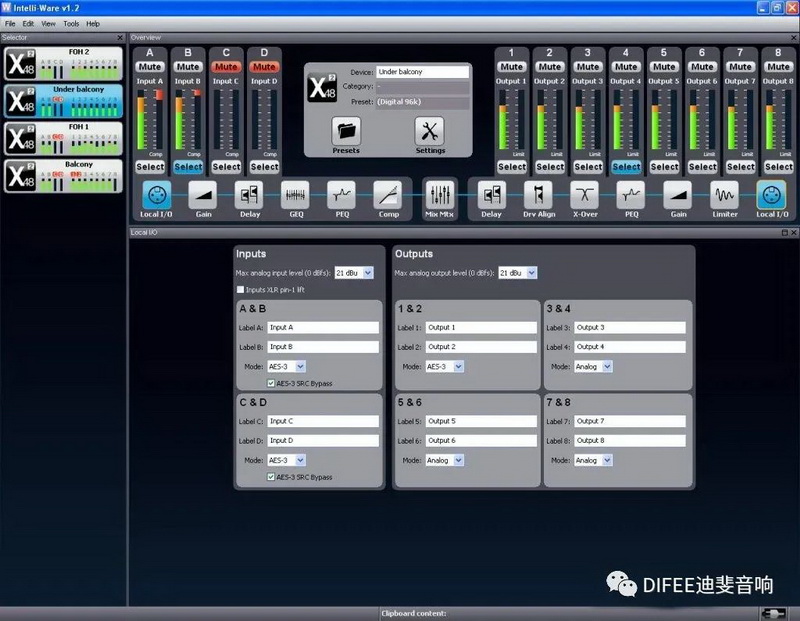800x621 pixels.
Task: Open the Comp compressor module
Action: pyautogui.click(x=388, y=195)
